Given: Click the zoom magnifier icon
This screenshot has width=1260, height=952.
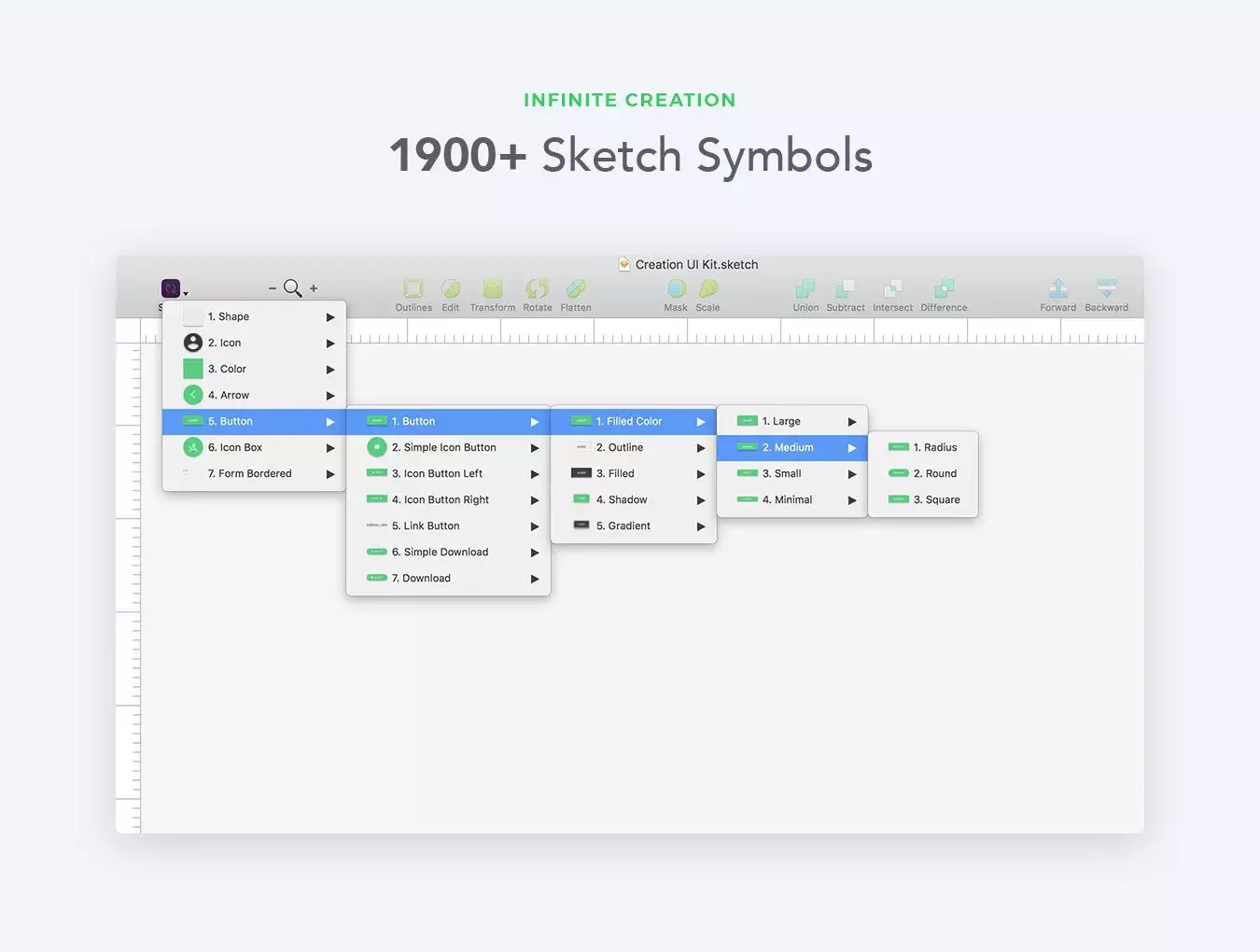Looking at the screenshot, I should click(292, 288).
